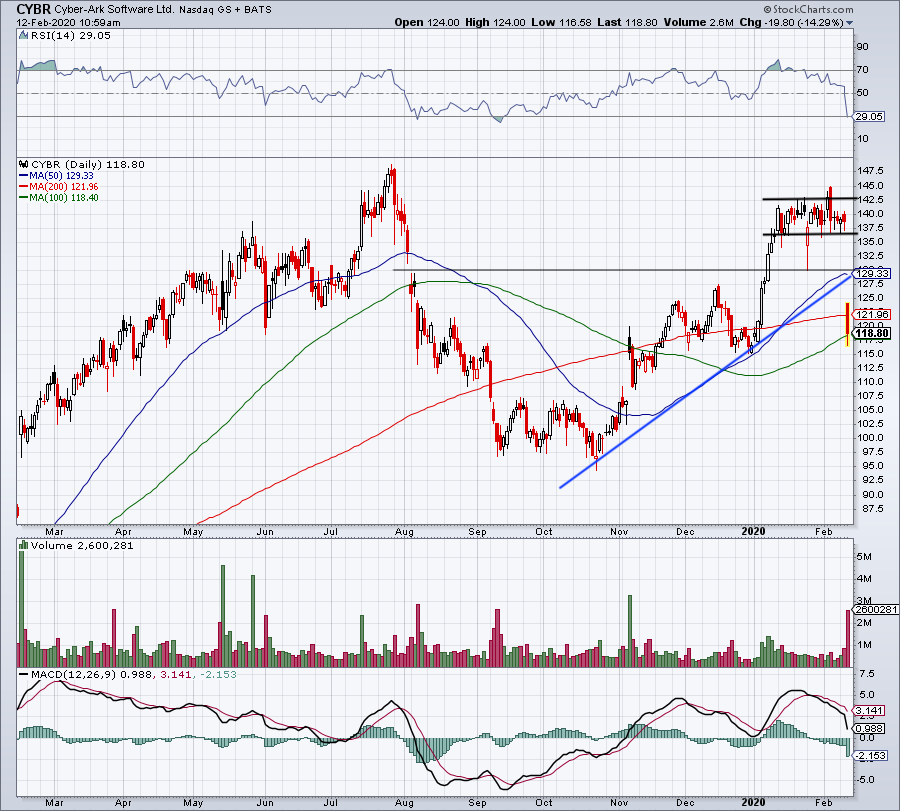This screenshot has height=811, width=900.
Task: Click the Cyber-Ark Software Ltd. company name
Action: point(114,10)
